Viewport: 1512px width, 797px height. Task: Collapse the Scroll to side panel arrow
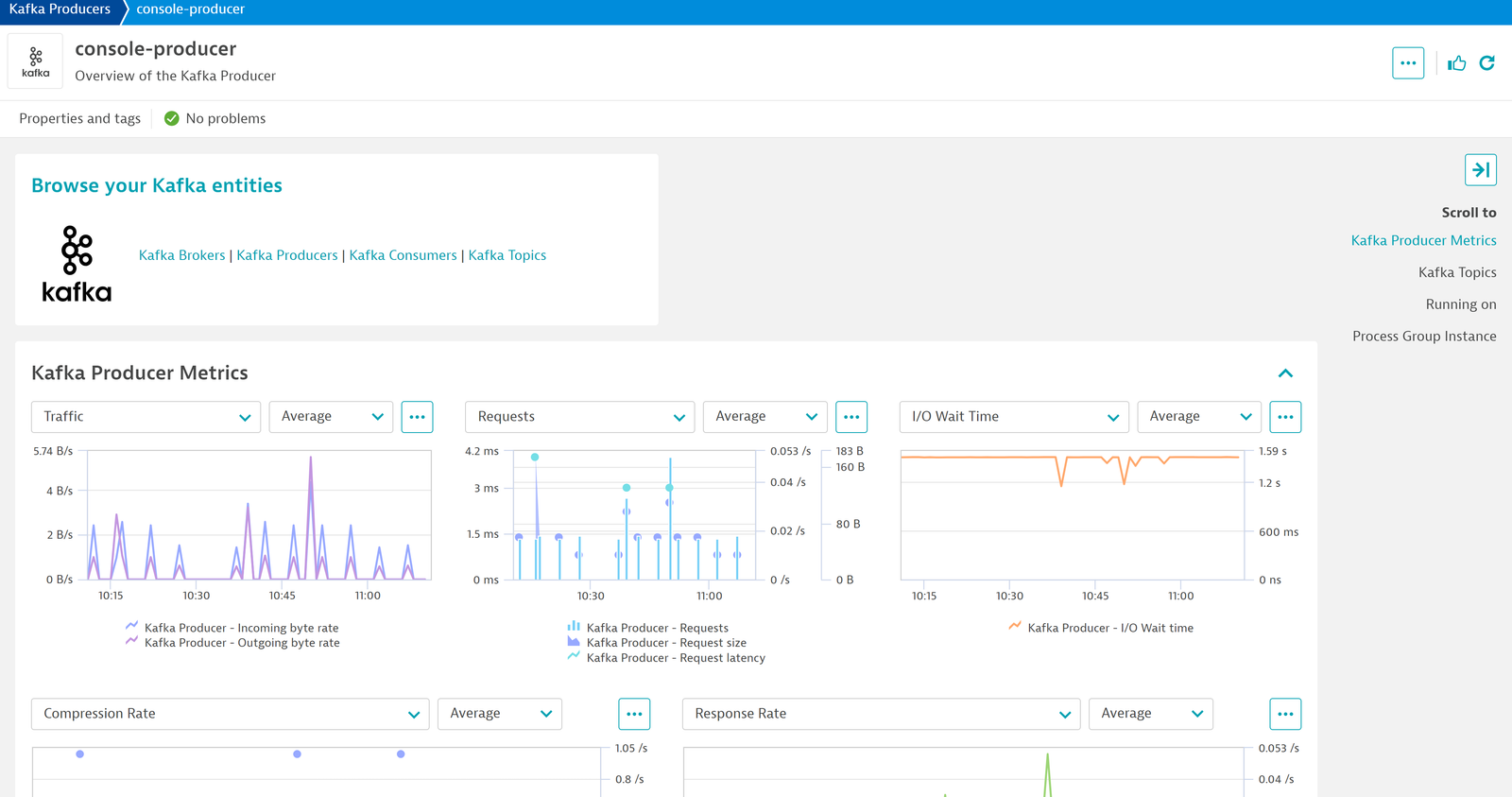(1481, 170)
